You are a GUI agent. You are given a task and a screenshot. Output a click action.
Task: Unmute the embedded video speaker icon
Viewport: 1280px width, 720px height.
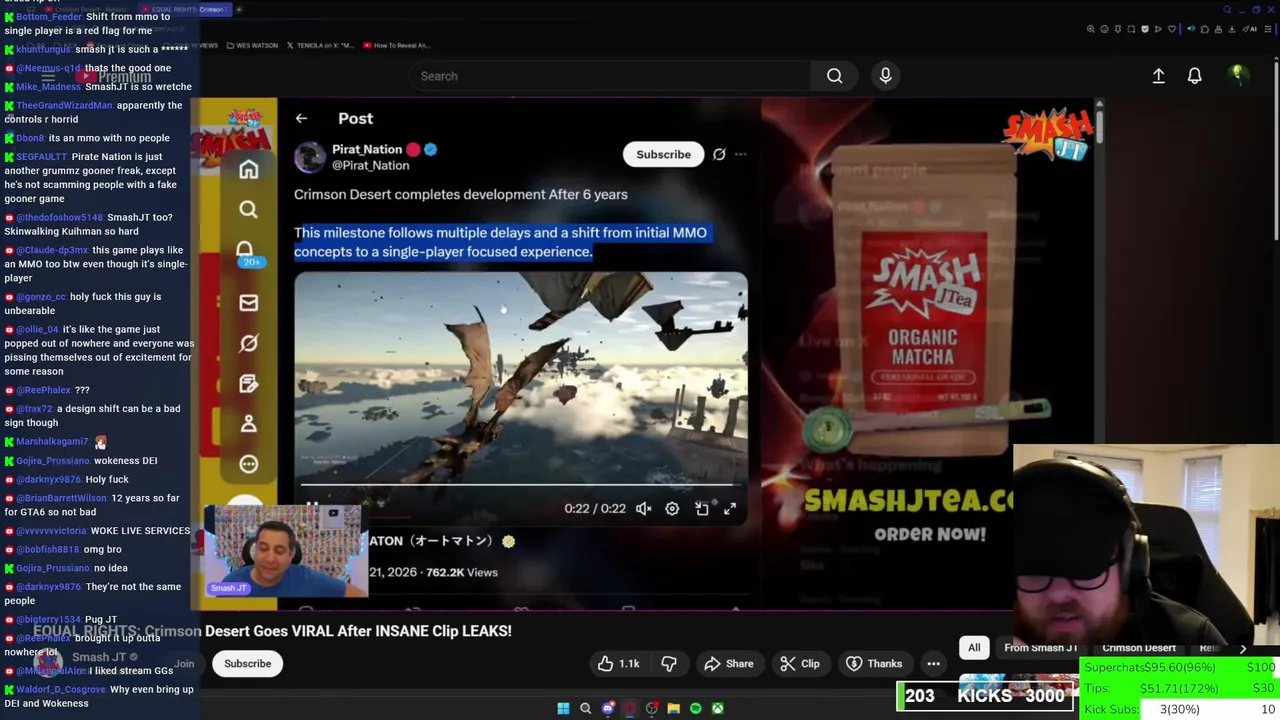coord(644,509)
